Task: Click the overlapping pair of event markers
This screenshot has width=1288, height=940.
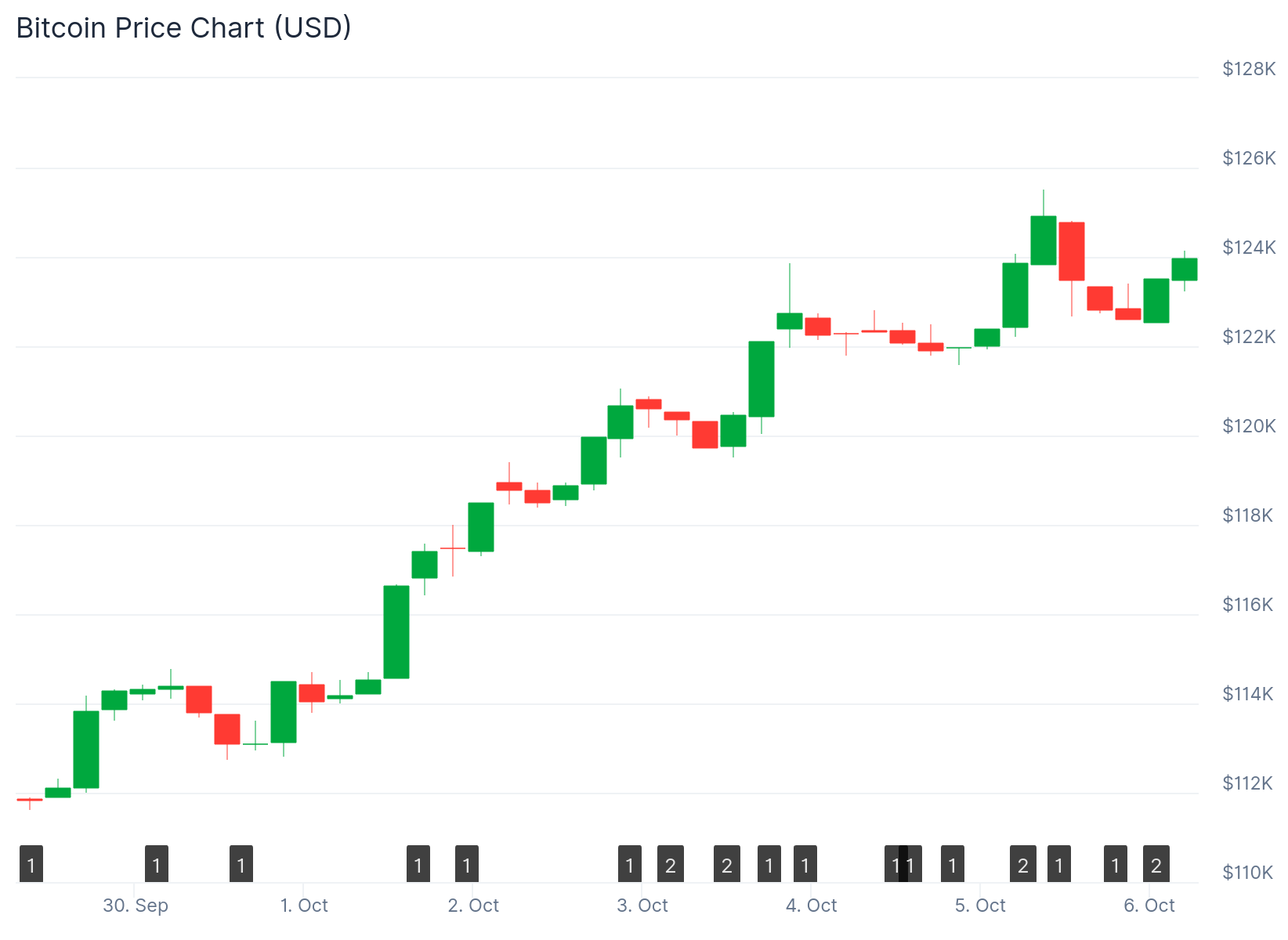Action: (903, 865)
